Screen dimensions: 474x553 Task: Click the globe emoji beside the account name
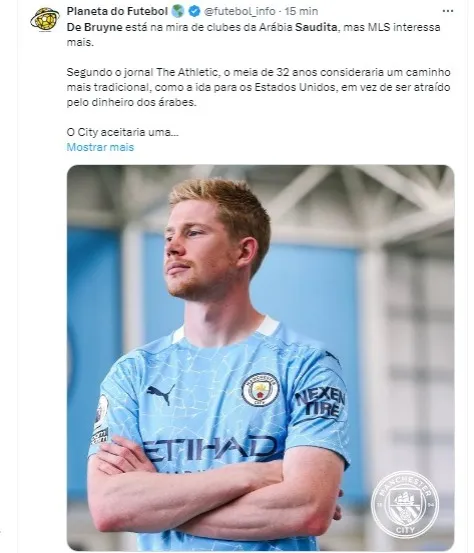click(x=178, y=11)
